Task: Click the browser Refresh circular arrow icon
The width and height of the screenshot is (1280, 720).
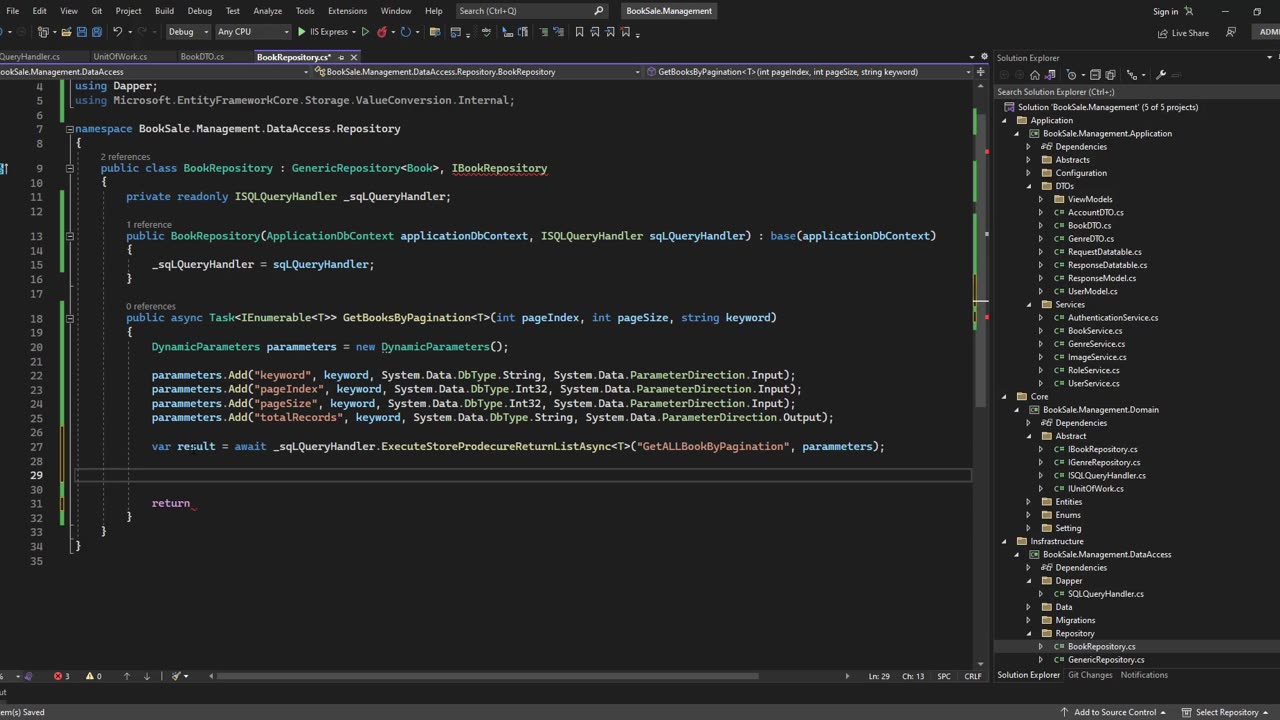Action: click(405, 32)
